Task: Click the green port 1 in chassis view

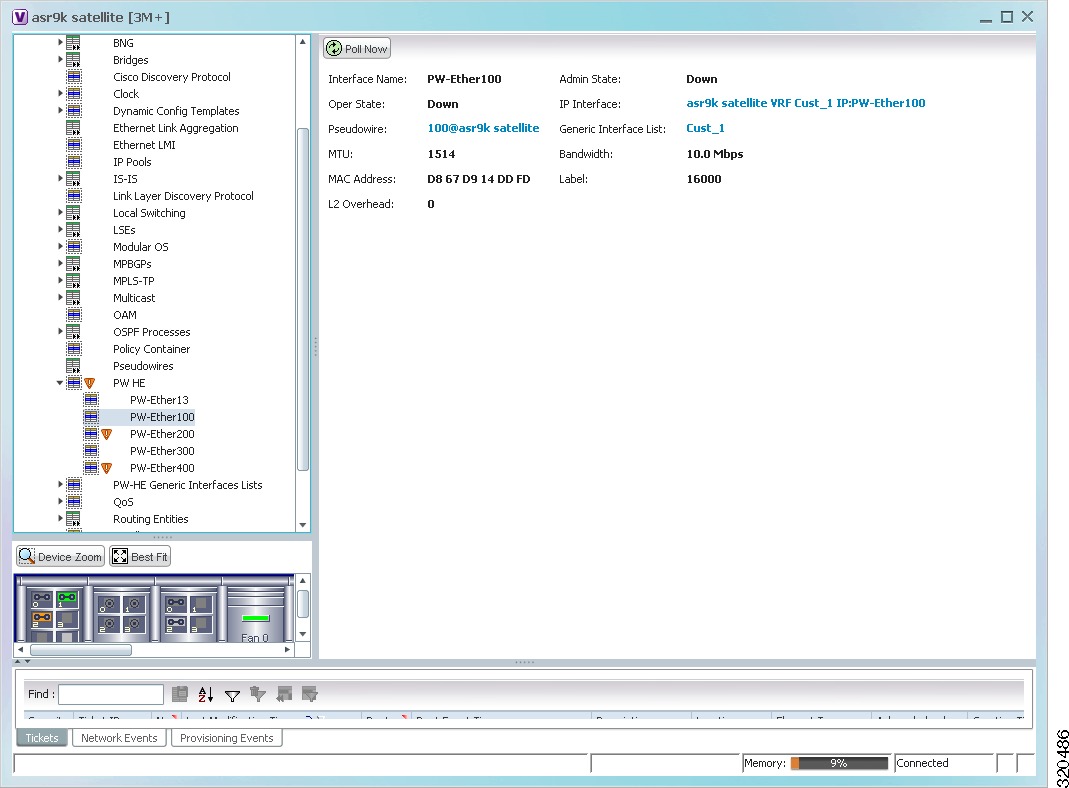Action: (67, 599)
